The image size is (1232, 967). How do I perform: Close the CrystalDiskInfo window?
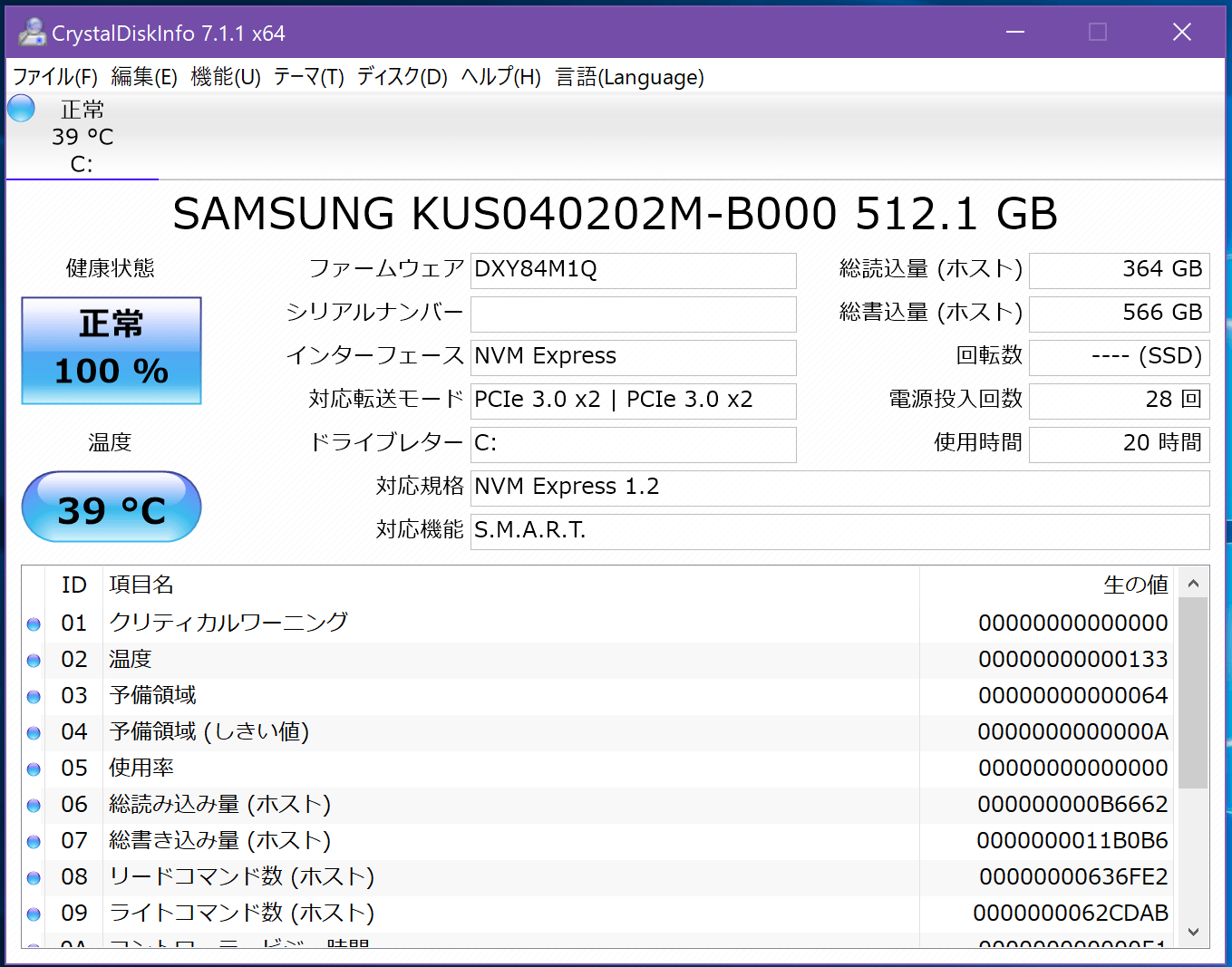(x=1182, y=33)
